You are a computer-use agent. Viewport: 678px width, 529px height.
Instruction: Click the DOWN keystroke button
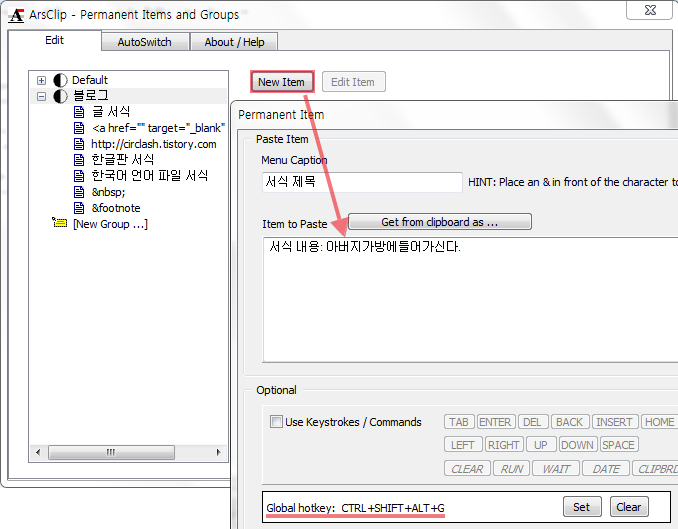pyautogui.click(x=578, y=445)
